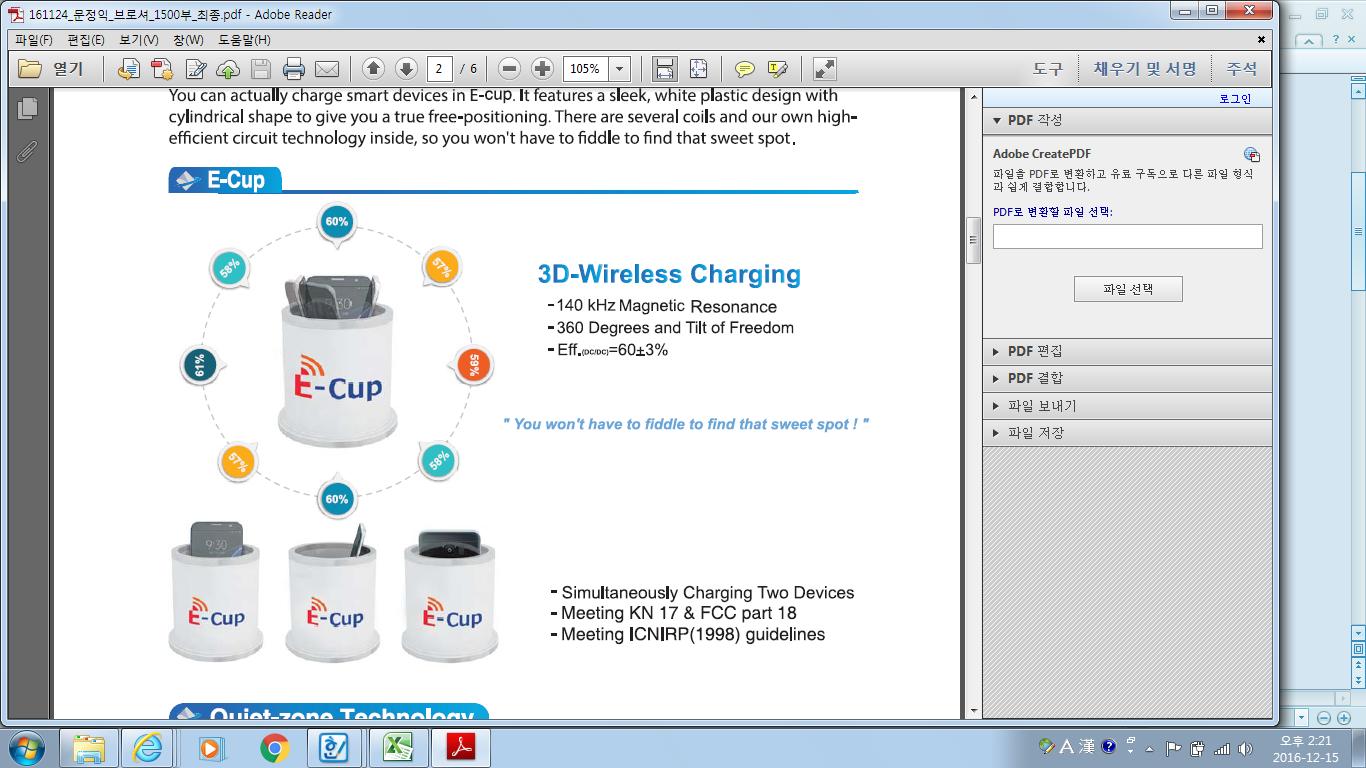
Task: Open Google Chrome from taskbar
Action: click(x=274, y=748)
